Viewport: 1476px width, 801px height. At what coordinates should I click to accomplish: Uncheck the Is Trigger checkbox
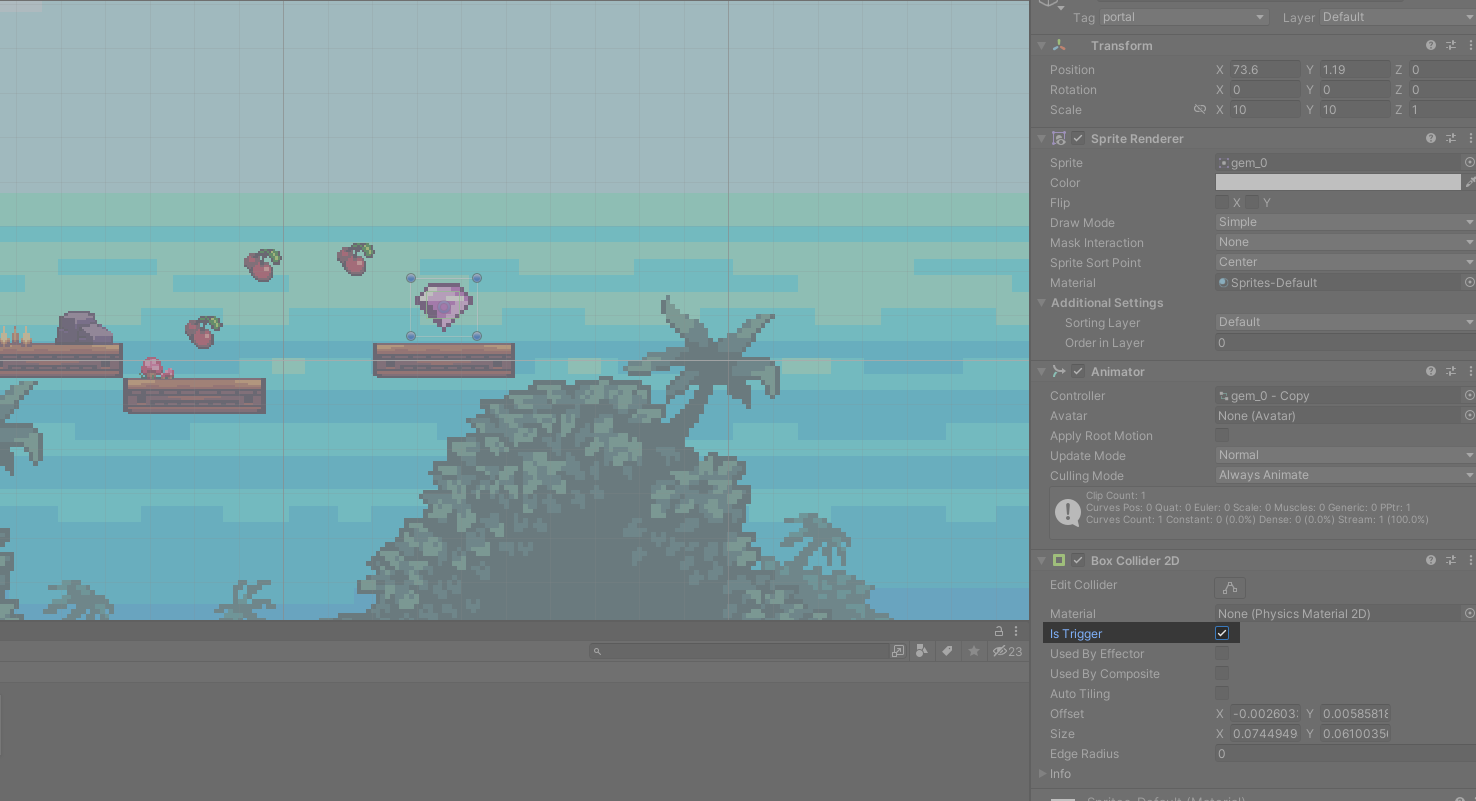(1222, 633)
